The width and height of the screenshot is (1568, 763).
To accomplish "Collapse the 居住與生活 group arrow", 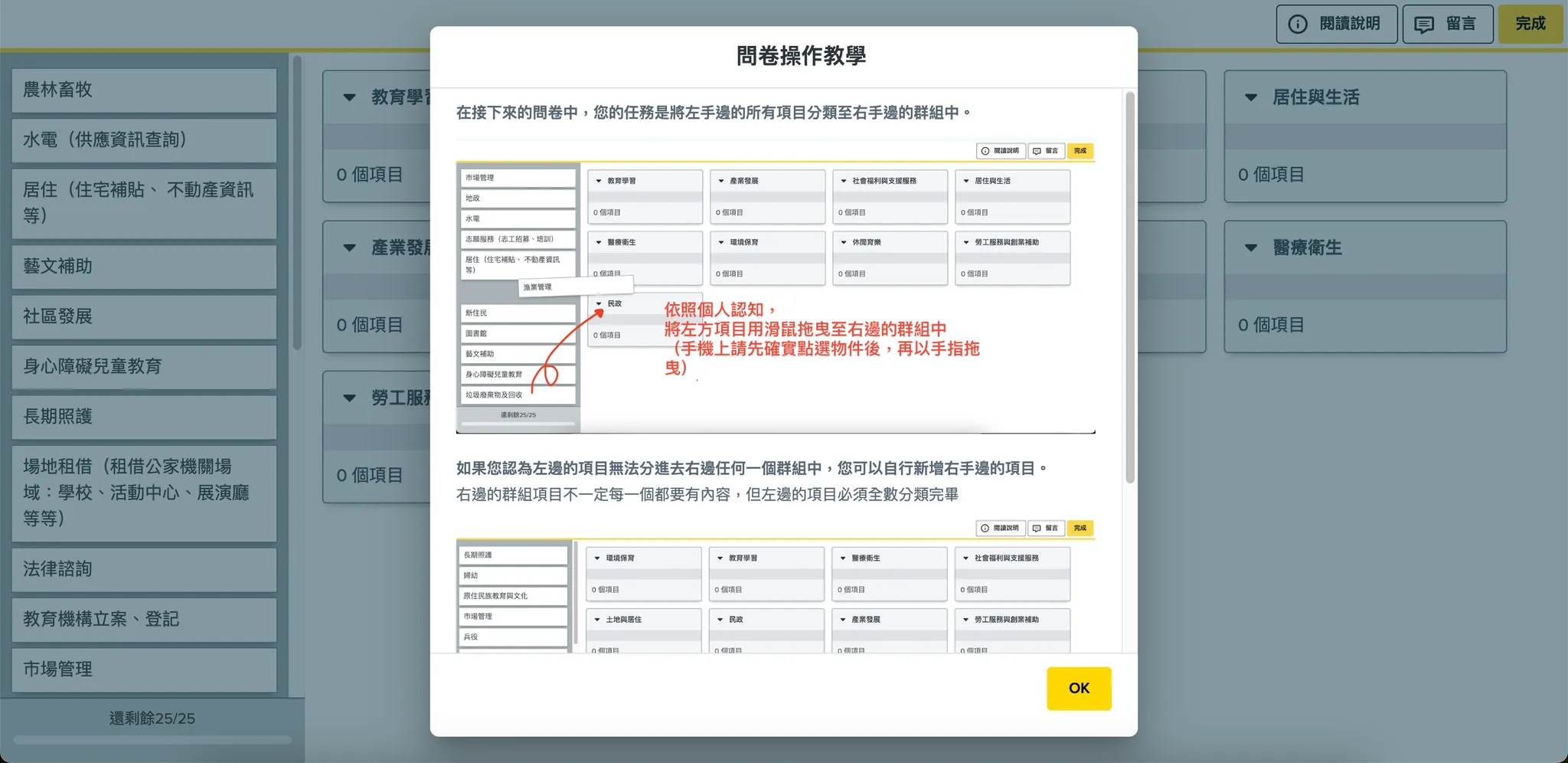I will pos(1251,97).
